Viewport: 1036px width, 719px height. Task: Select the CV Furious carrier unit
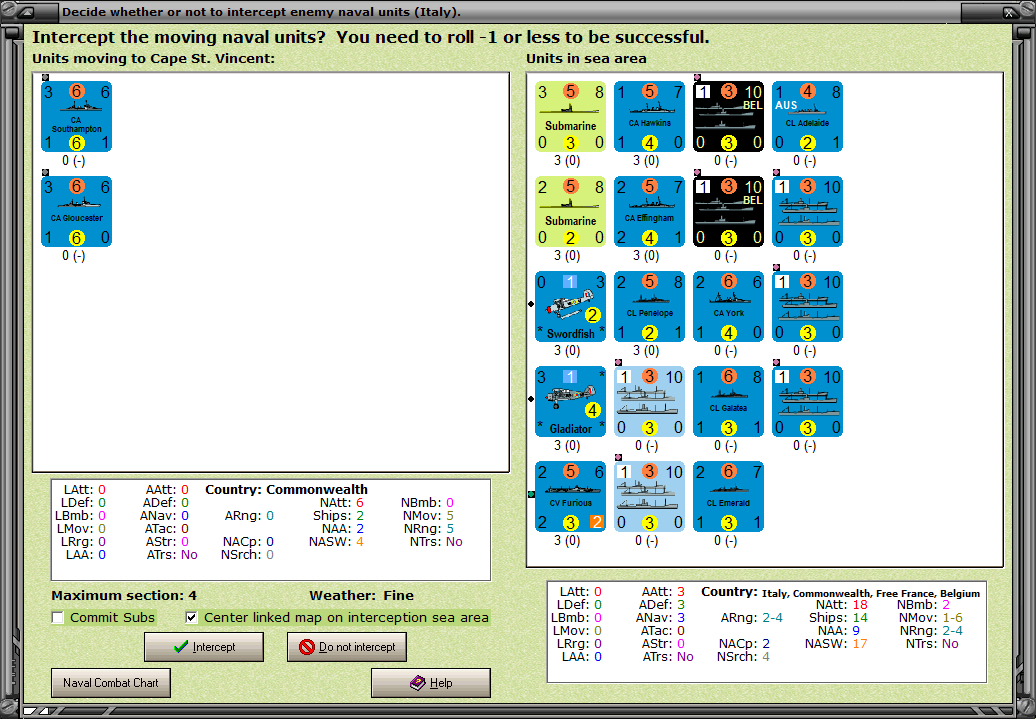(x=570, y=496)
